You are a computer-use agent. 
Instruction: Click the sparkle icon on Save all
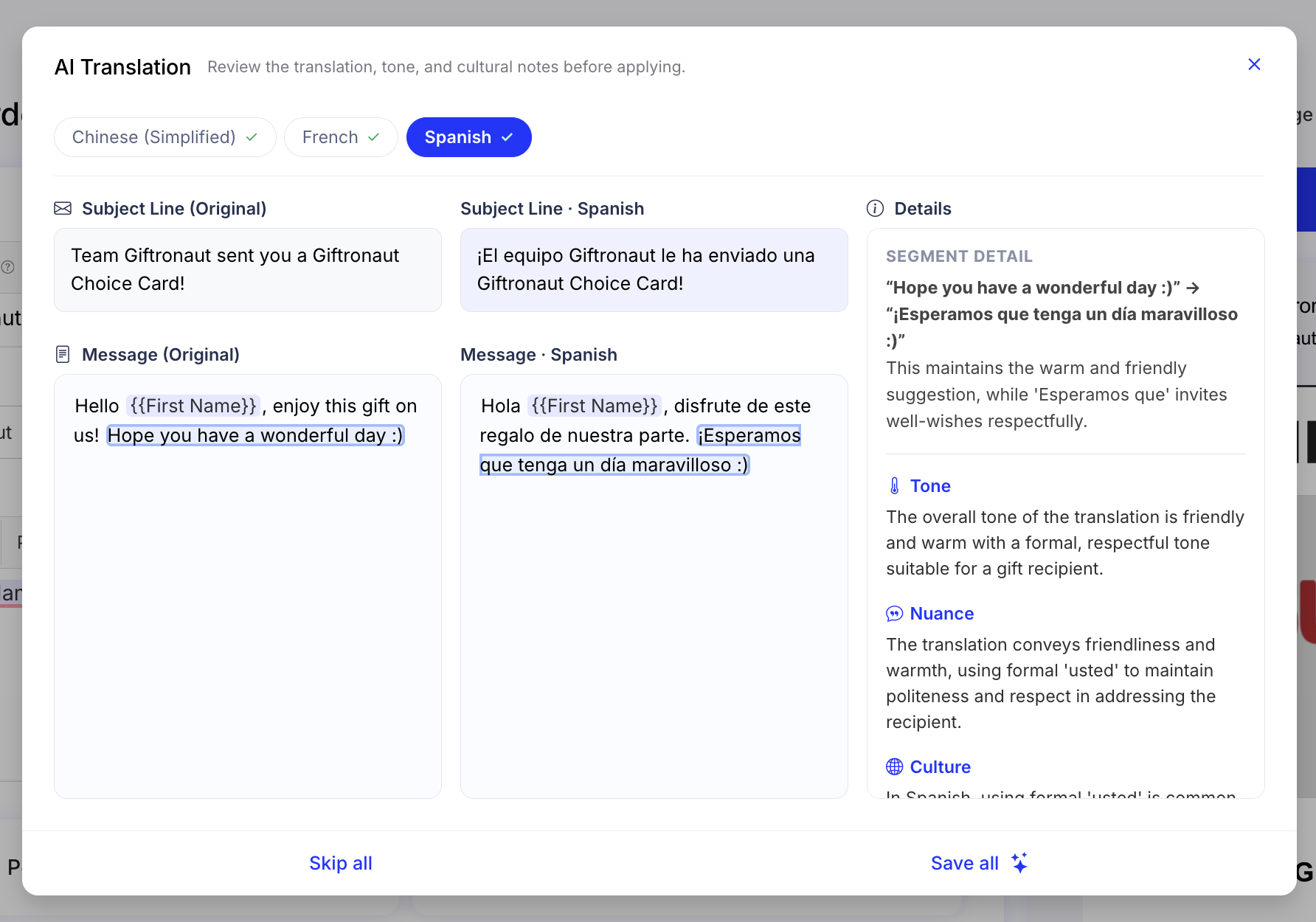coord(1019,863)
